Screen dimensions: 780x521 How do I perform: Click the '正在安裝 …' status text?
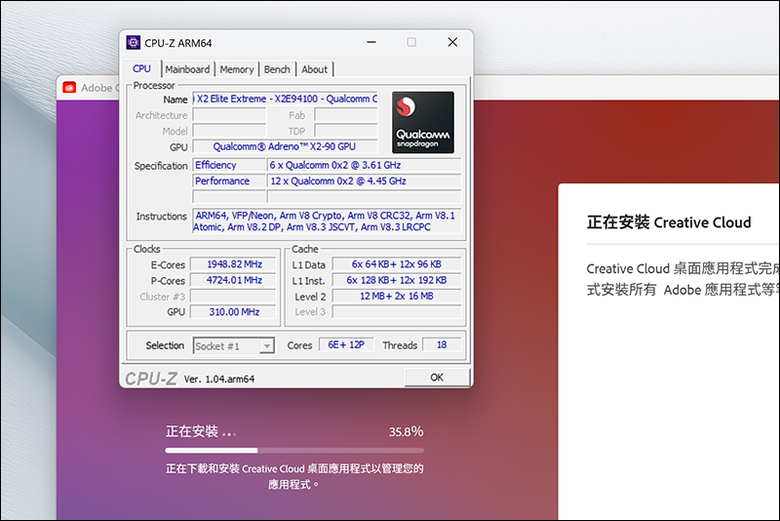click(x=200, y=431)
